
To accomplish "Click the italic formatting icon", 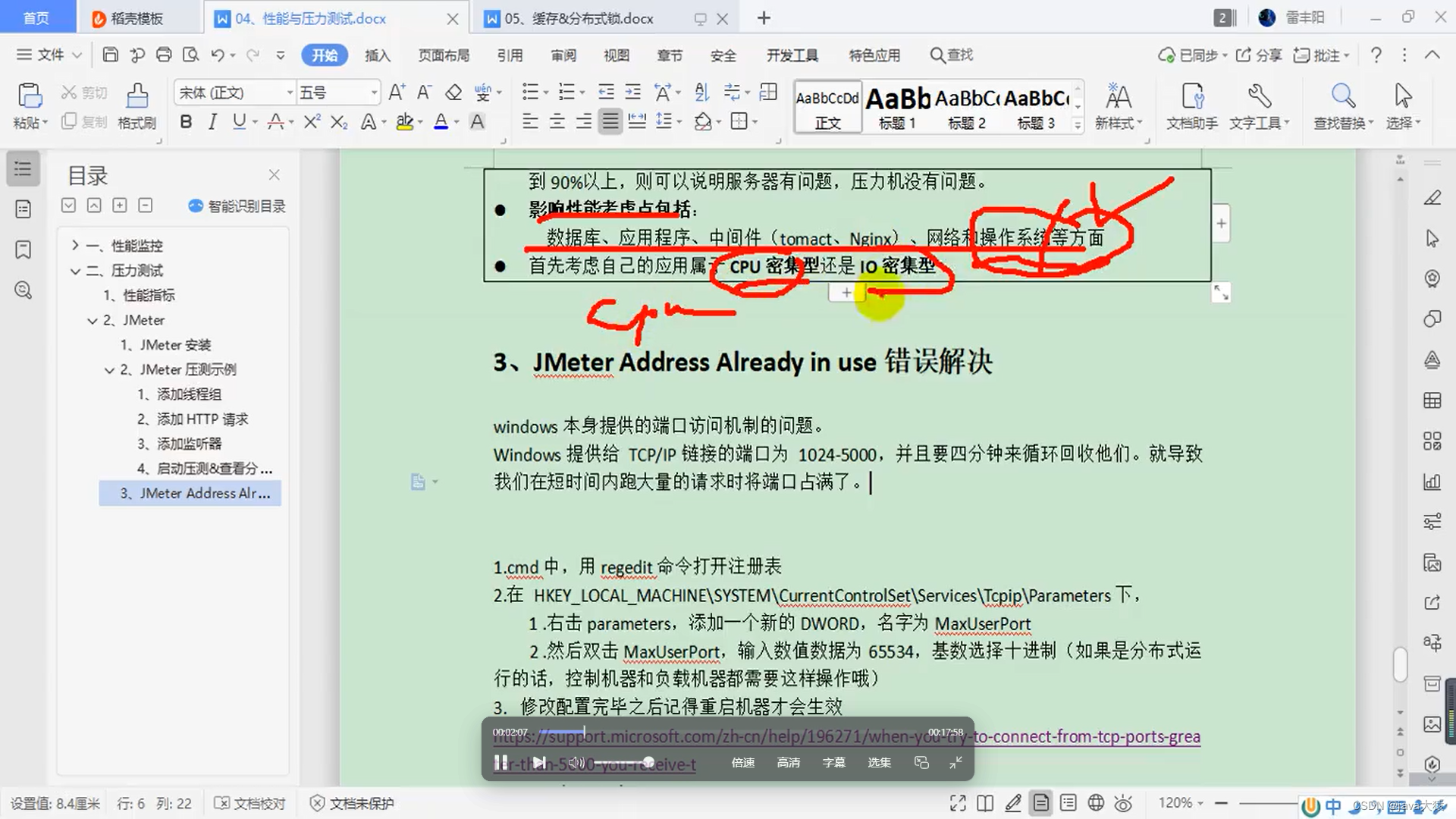I will coord(212,121).
